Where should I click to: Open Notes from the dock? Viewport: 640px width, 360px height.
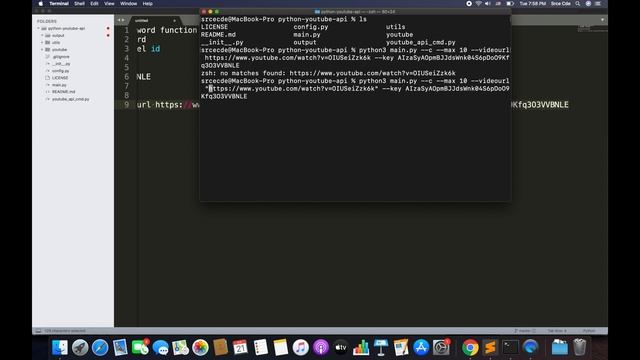[280, 347]
